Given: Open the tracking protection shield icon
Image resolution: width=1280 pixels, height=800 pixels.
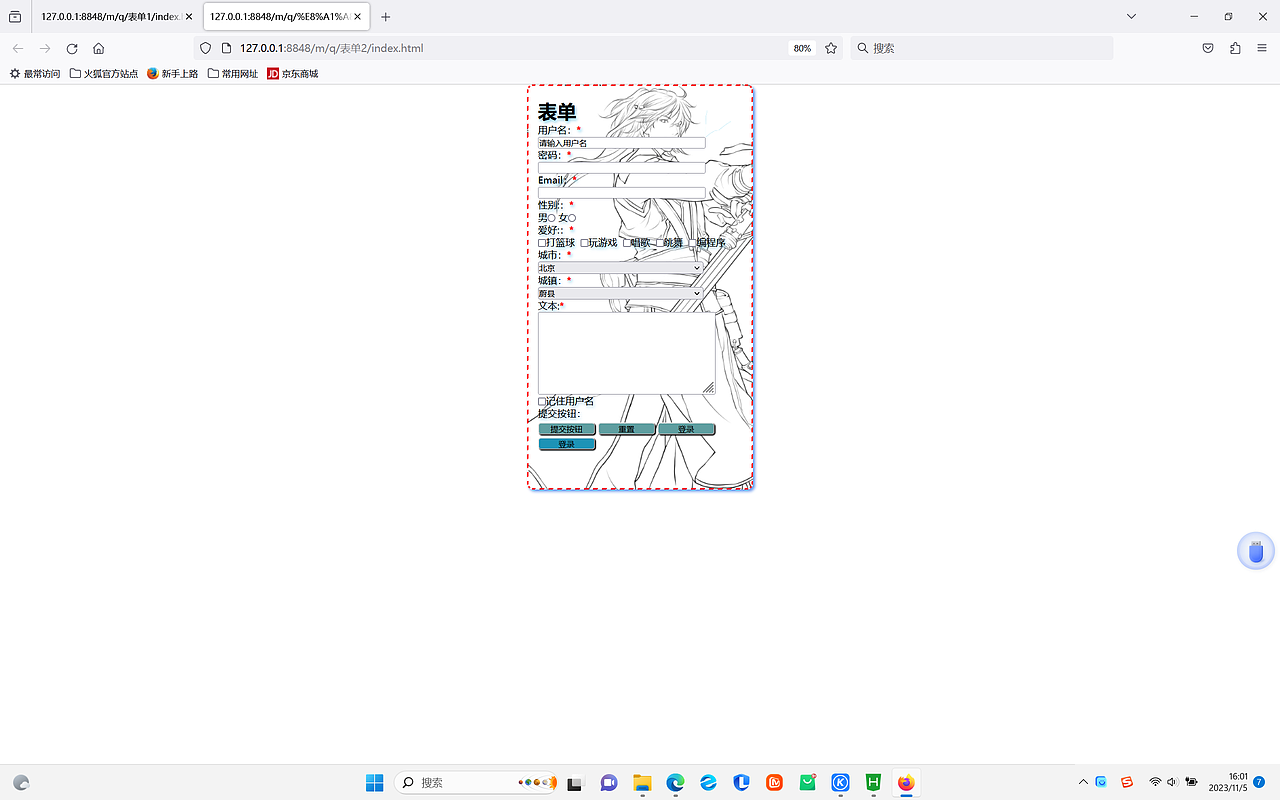Looking at the screenshot, I should point(204,47).
